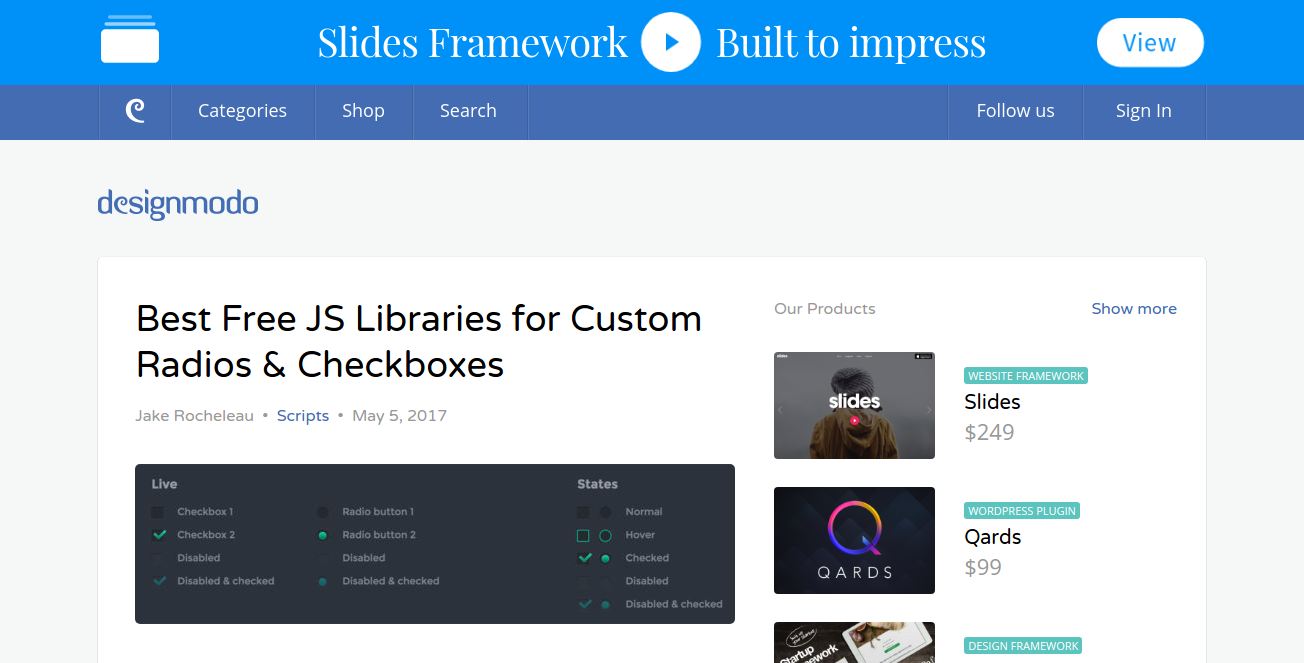Click the designmodo logo
Viewport: 1304px width, 663px height.
[x=178, y=204]
